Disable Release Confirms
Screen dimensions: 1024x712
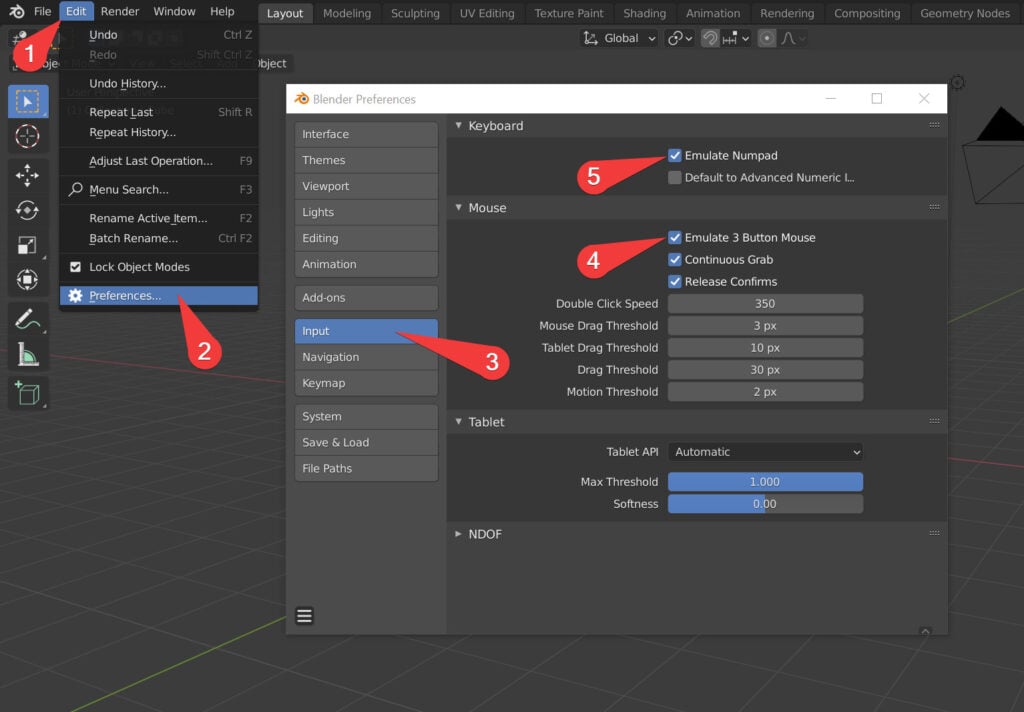(x=676, y=281)
